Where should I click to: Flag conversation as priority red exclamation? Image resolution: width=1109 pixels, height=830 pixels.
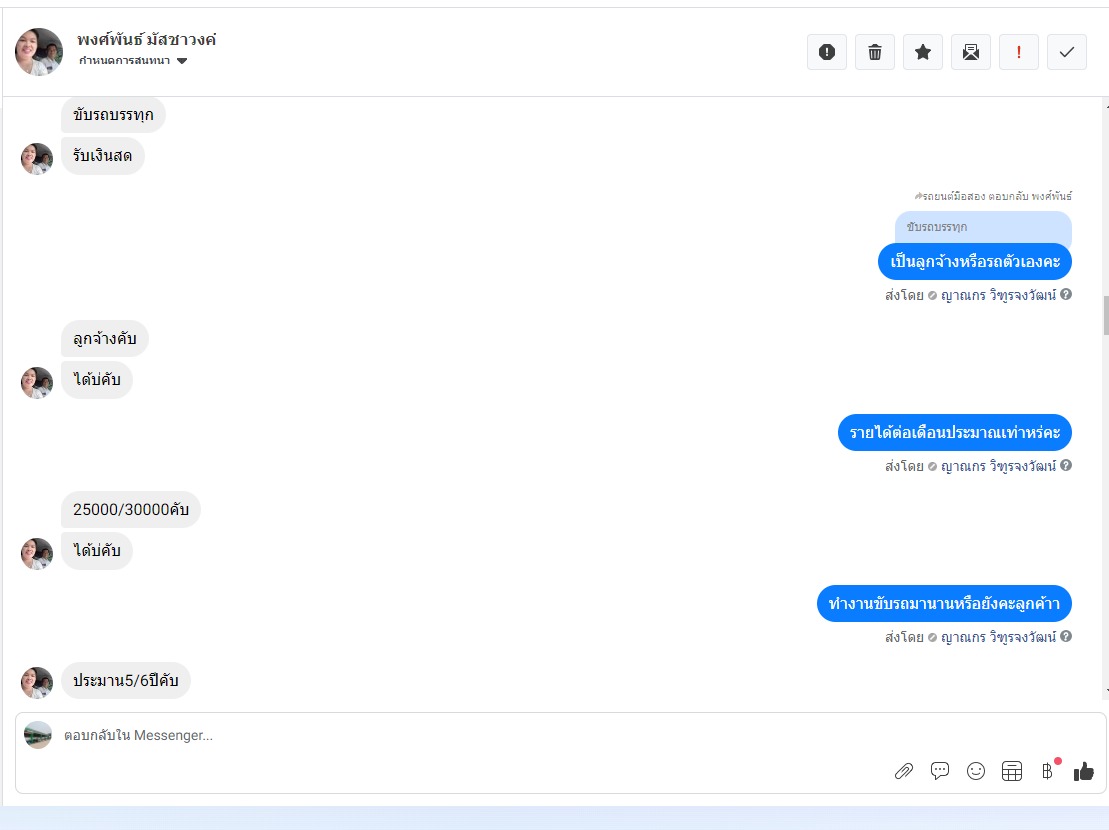point(1018,52)
